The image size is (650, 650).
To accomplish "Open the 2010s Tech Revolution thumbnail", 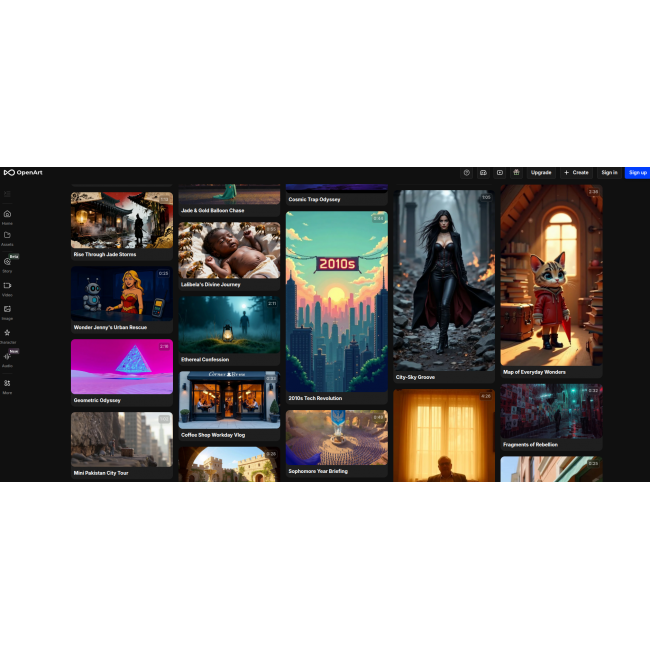I will (337, 300).
